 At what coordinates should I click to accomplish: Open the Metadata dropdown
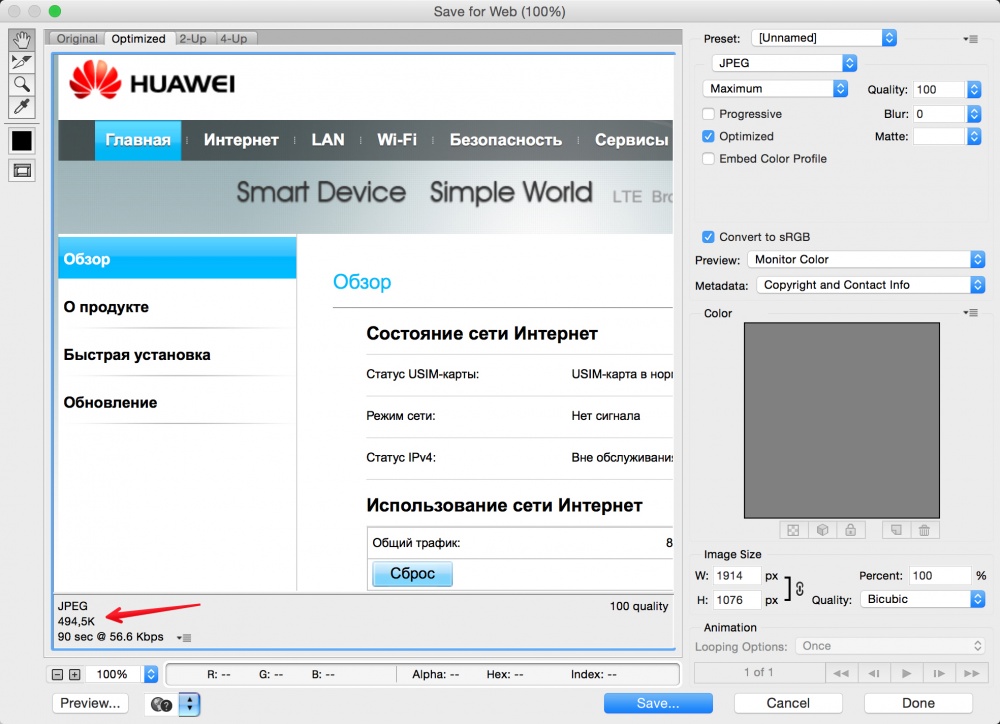pyautogui.click(x=871, y=285)
